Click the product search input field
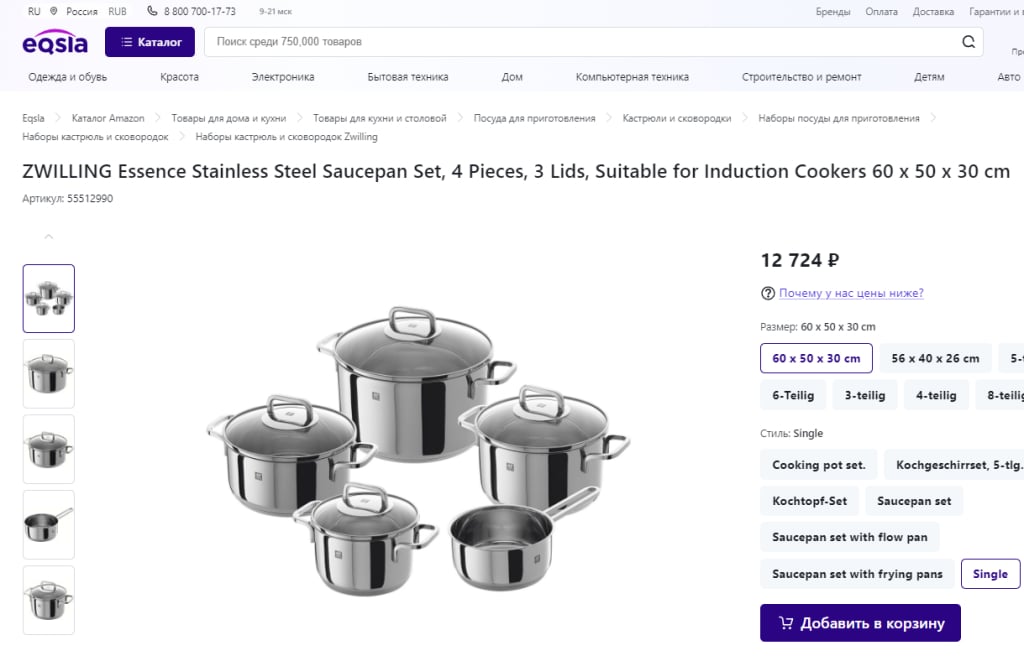 [581, 42]
